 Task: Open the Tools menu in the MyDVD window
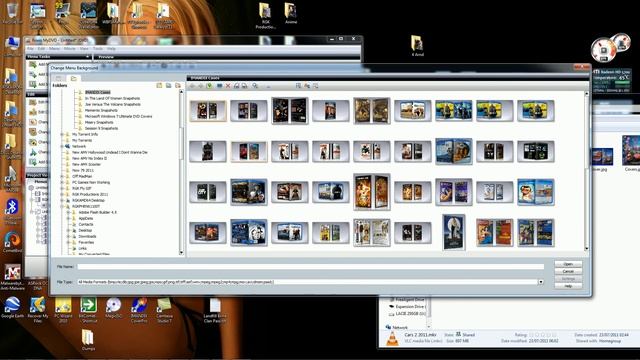pyautogui.click(x=98, y=49)
